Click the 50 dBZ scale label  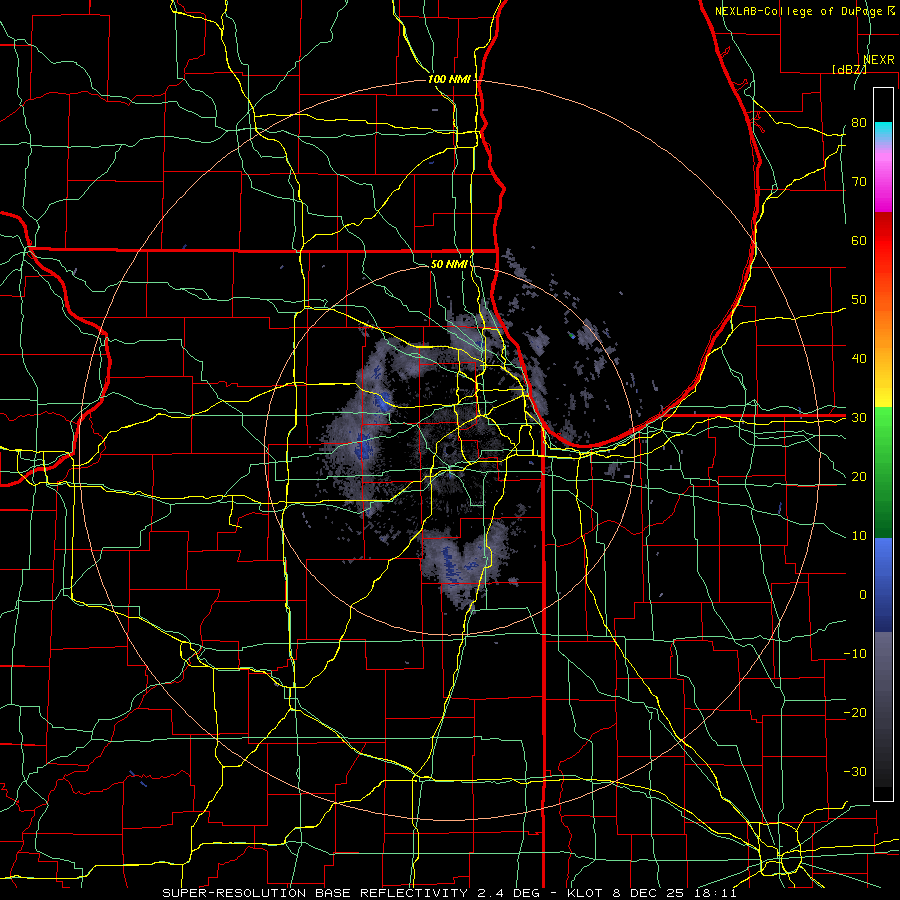pyautogui.click(x=859, y=300)
